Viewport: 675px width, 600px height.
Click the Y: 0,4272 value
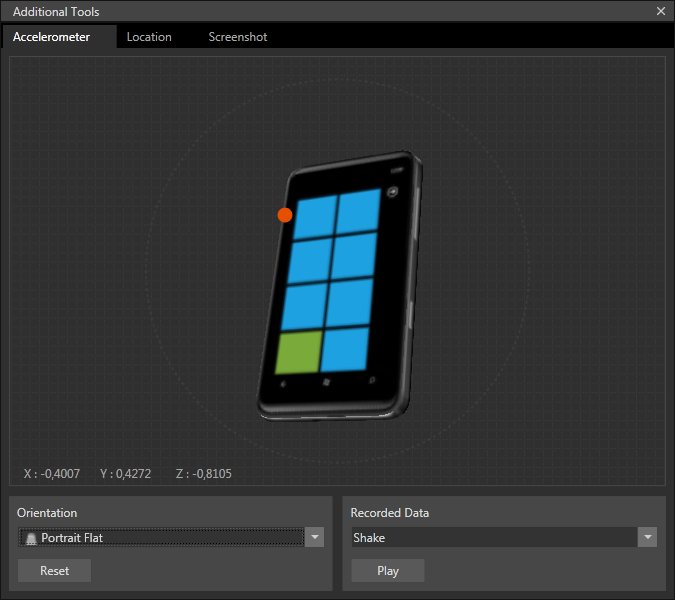pos(125,474)
